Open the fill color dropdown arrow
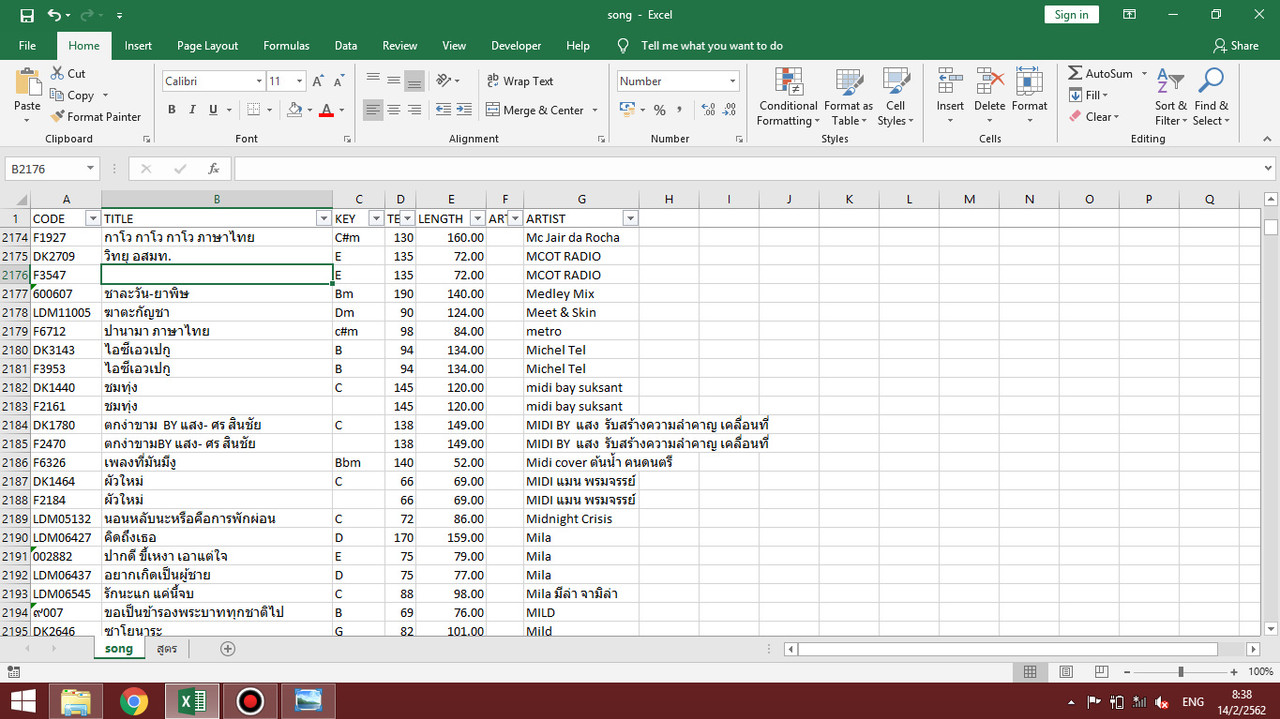The height and width of the screenshot is (719, 1280). (309, 110)
